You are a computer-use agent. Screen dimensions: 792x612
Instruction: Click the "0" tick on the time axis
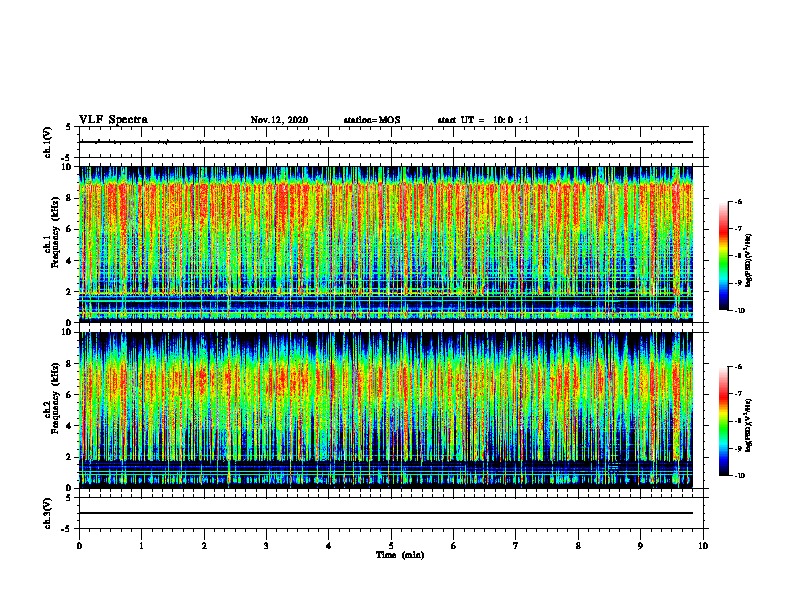pos(79,546)
